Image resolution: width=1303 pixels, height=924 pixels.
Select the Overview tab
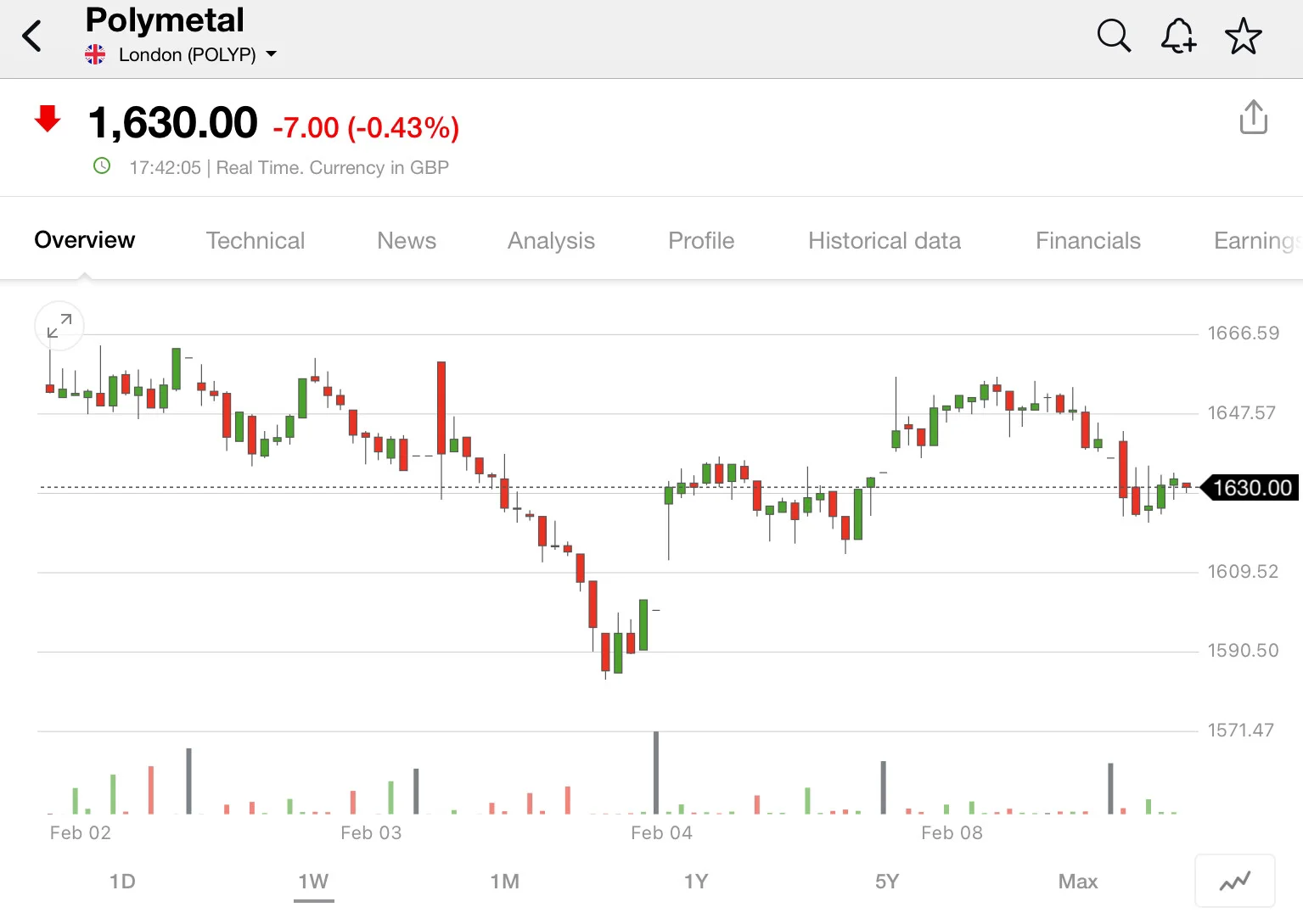pos(84,240)
